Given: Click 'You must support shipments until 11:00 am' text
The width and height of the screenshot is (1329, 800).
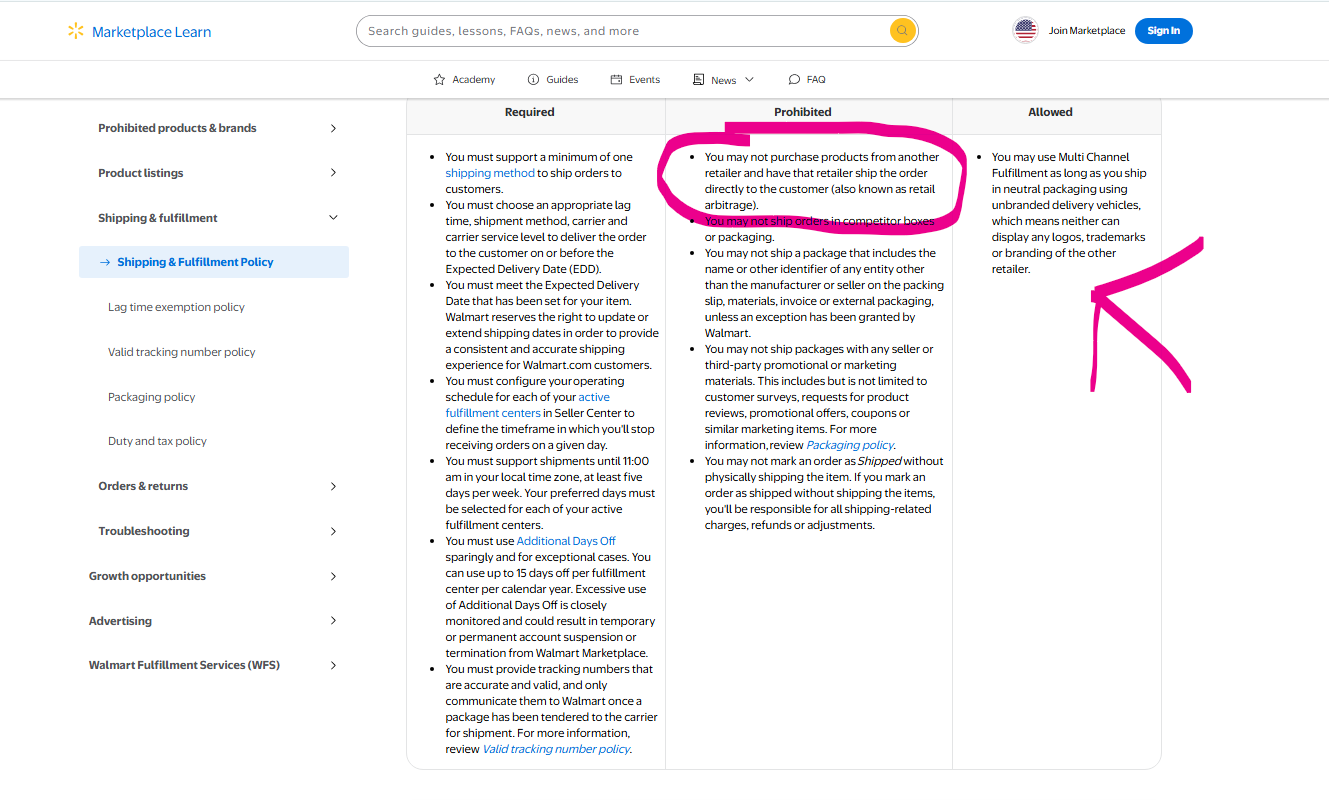Looking at the screenshot, I should pyautogui.click(x=550, y=493).
